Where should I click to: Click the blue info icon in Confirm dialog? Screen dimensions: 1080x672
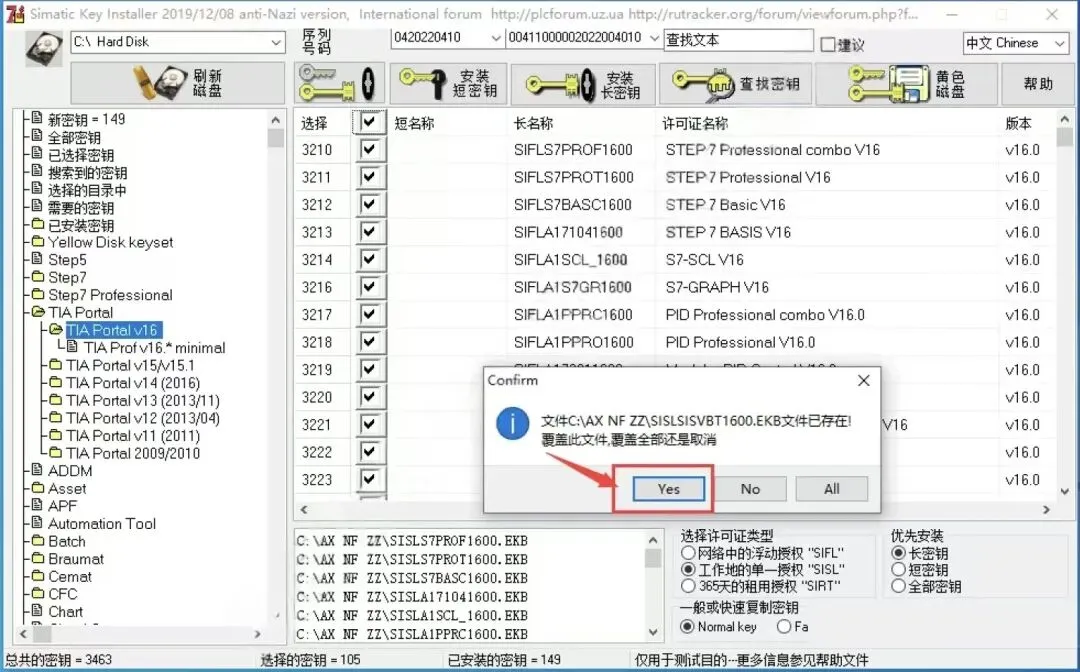[512, 423]
